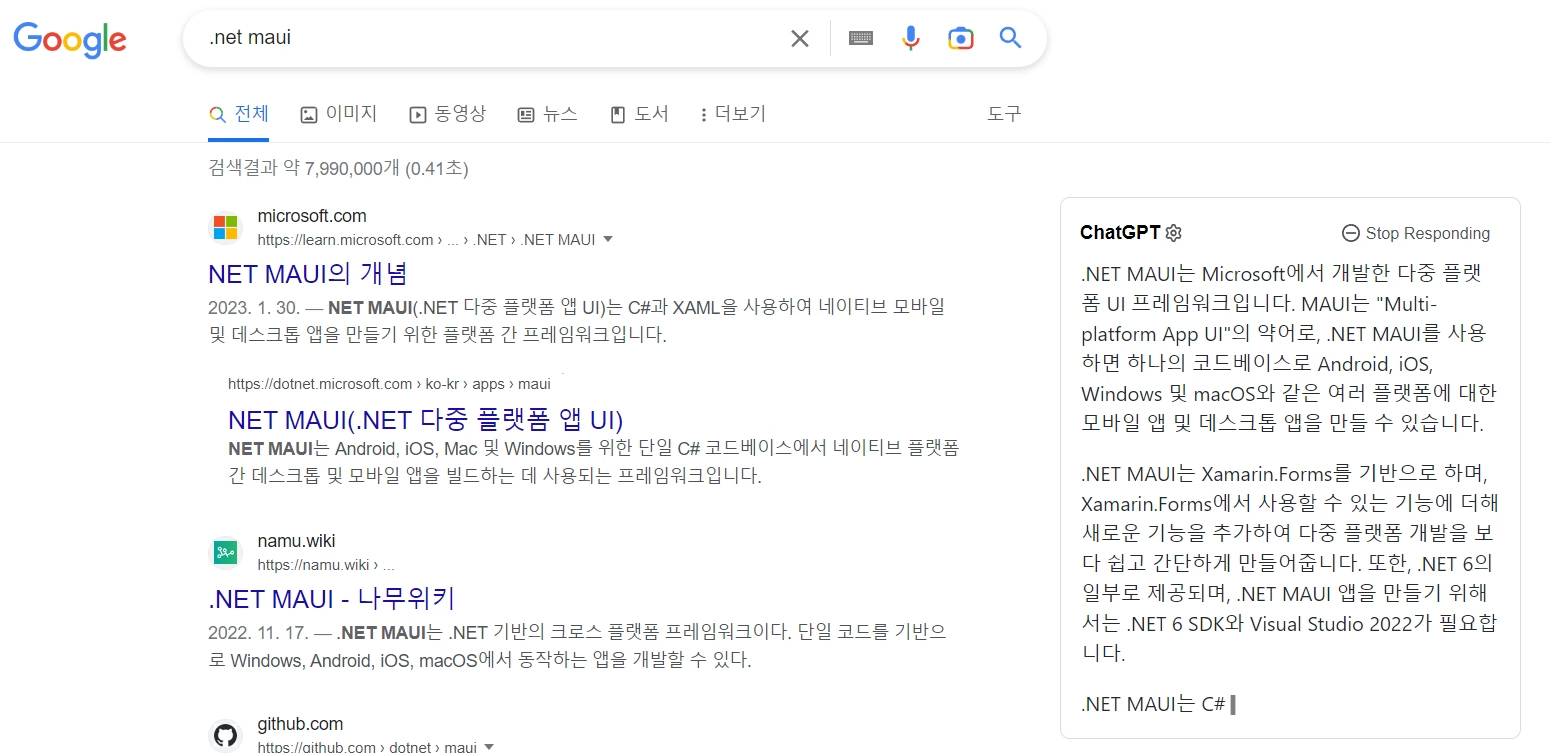
Task: Click the 전체 tab magnifier icon
Action: (217, 114)
